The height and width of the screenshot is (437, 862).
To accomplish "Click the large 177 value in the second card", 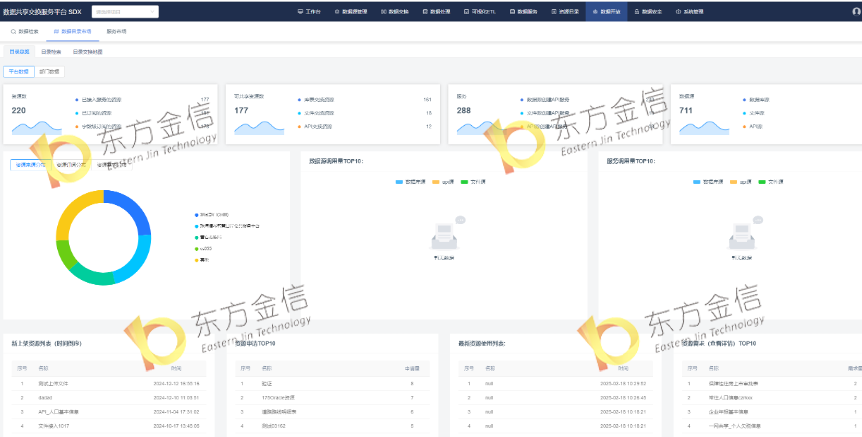I will 241,110.
